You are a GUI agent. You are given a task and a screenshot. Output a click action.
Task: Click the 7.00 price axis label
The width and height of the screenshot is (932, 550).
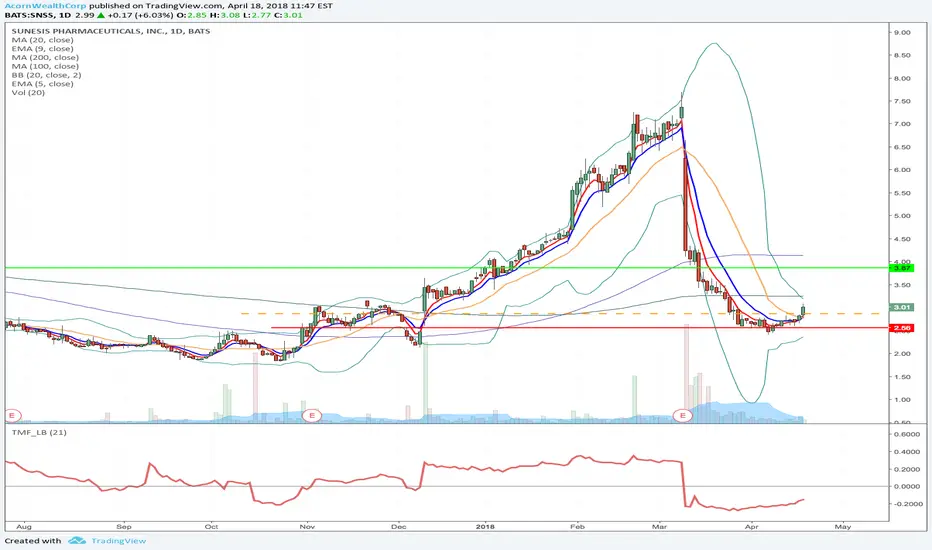tap(902, 124)
